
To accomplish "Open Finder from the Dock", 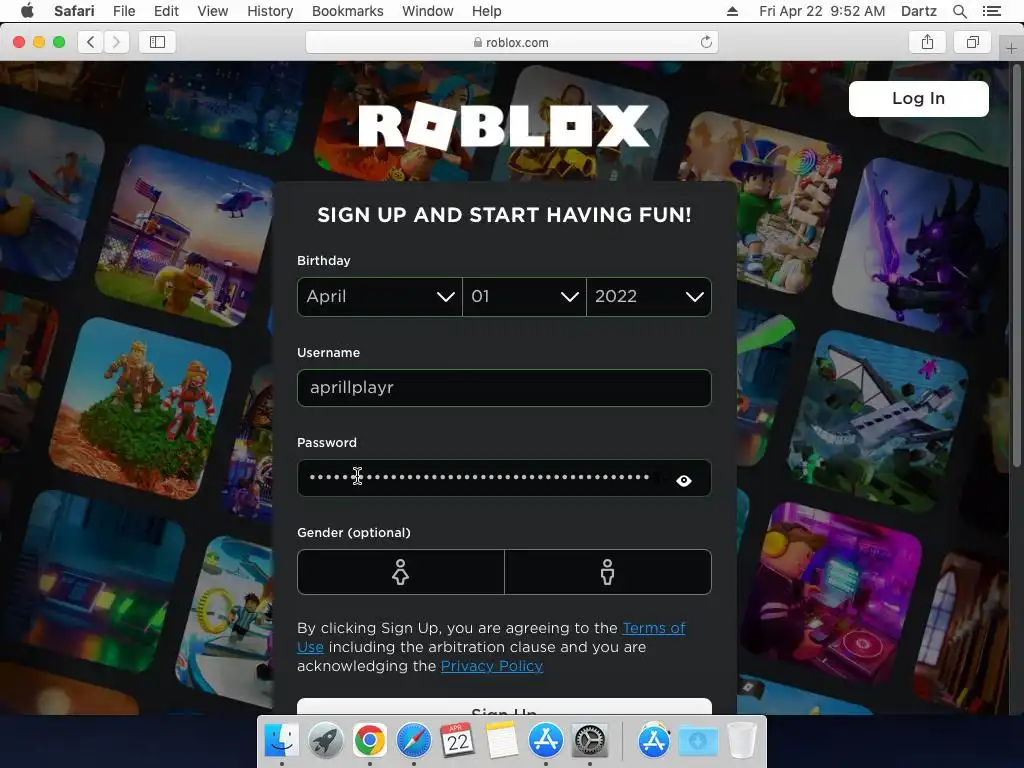I will point(281,740).
